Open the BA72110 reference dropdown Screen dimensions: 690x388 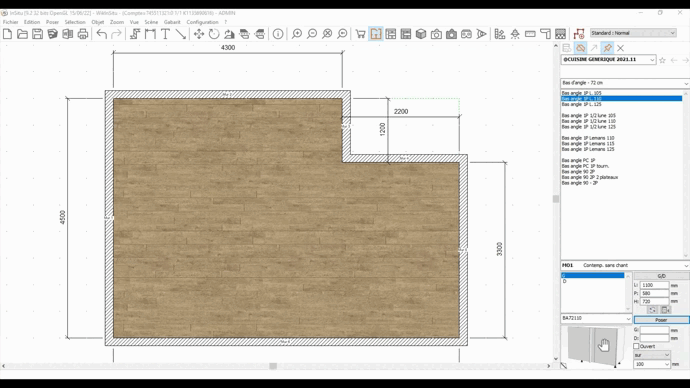click(596, 318)
